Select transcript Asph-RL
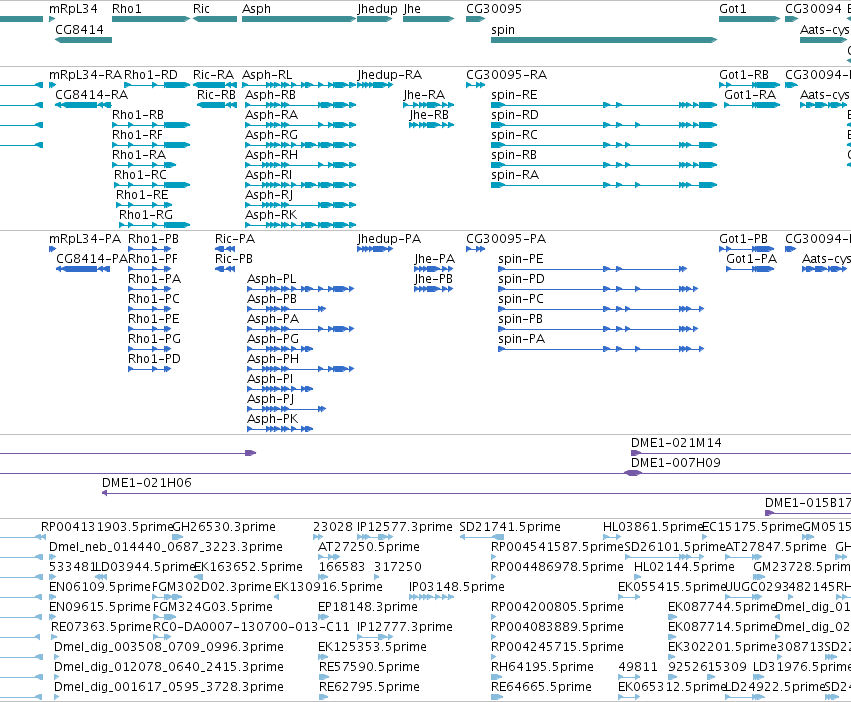Viewport: 851px width, 702px height. pos(299,85)
